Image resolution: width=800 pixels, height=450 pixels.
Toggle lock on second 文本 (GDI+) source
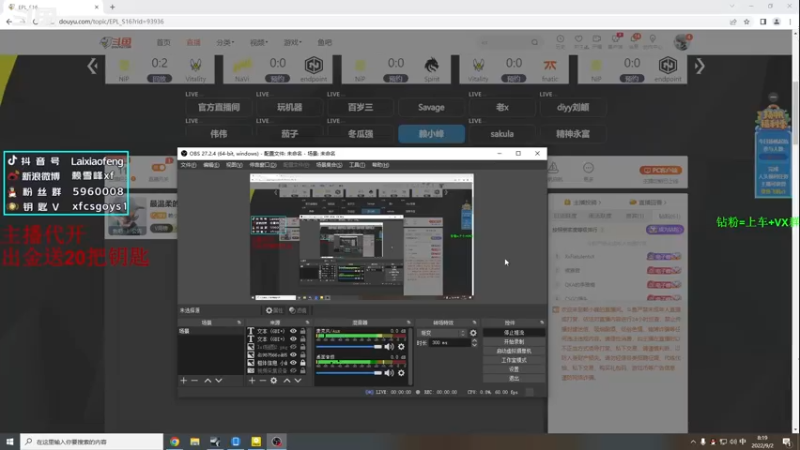click(x=303, y=339)
